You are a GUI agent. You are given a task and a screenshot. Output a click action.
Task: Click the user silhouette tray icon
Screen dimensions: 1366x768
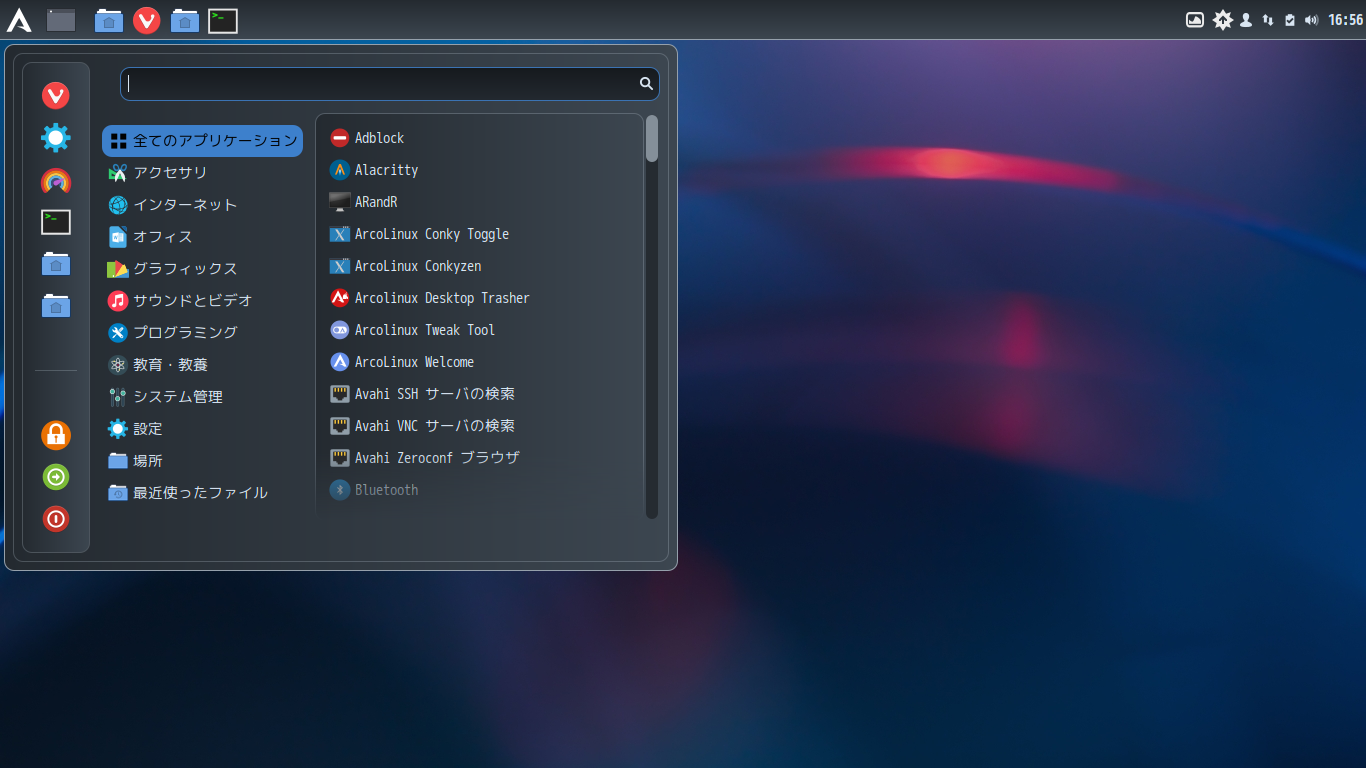[1246, 20]
